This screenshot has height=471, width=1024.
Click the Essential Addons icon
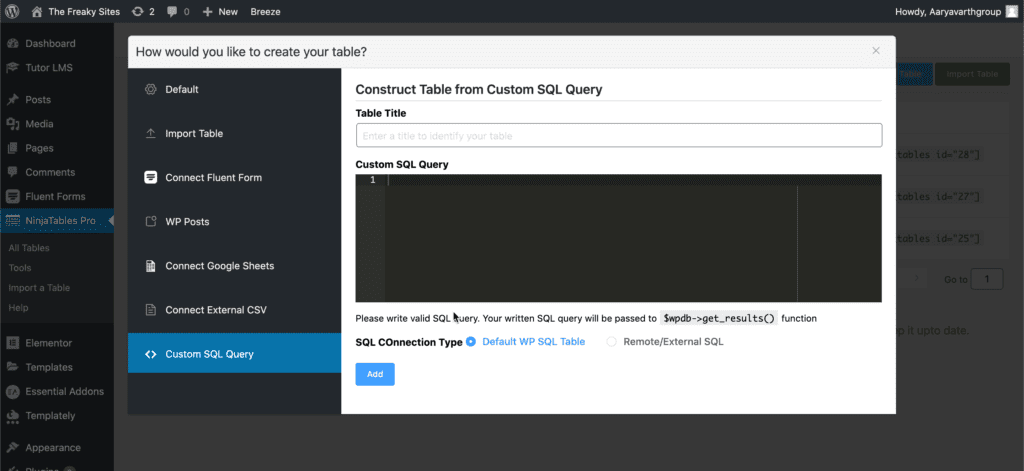coord(12,391)
